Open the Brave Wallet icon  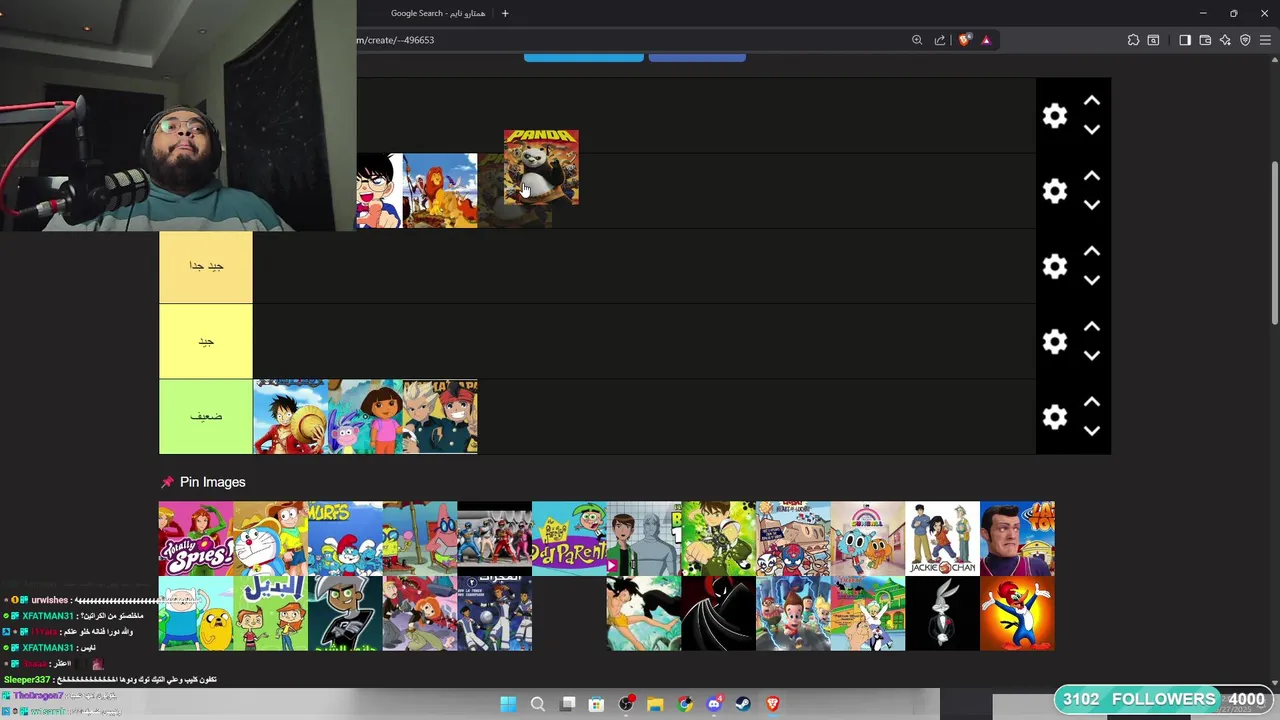1205,40
